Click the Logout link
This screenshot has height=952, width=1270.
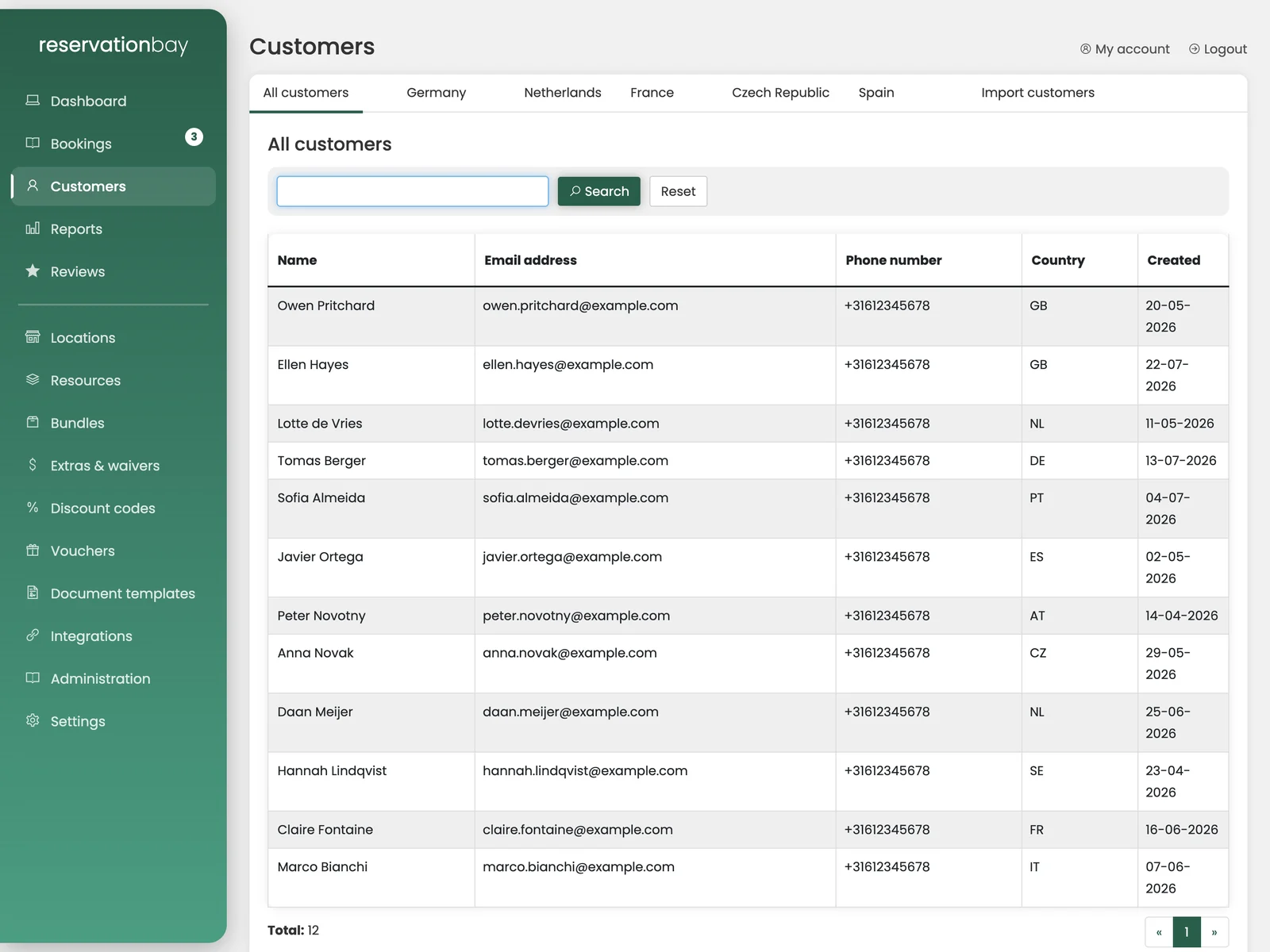tap(1218, 49)
